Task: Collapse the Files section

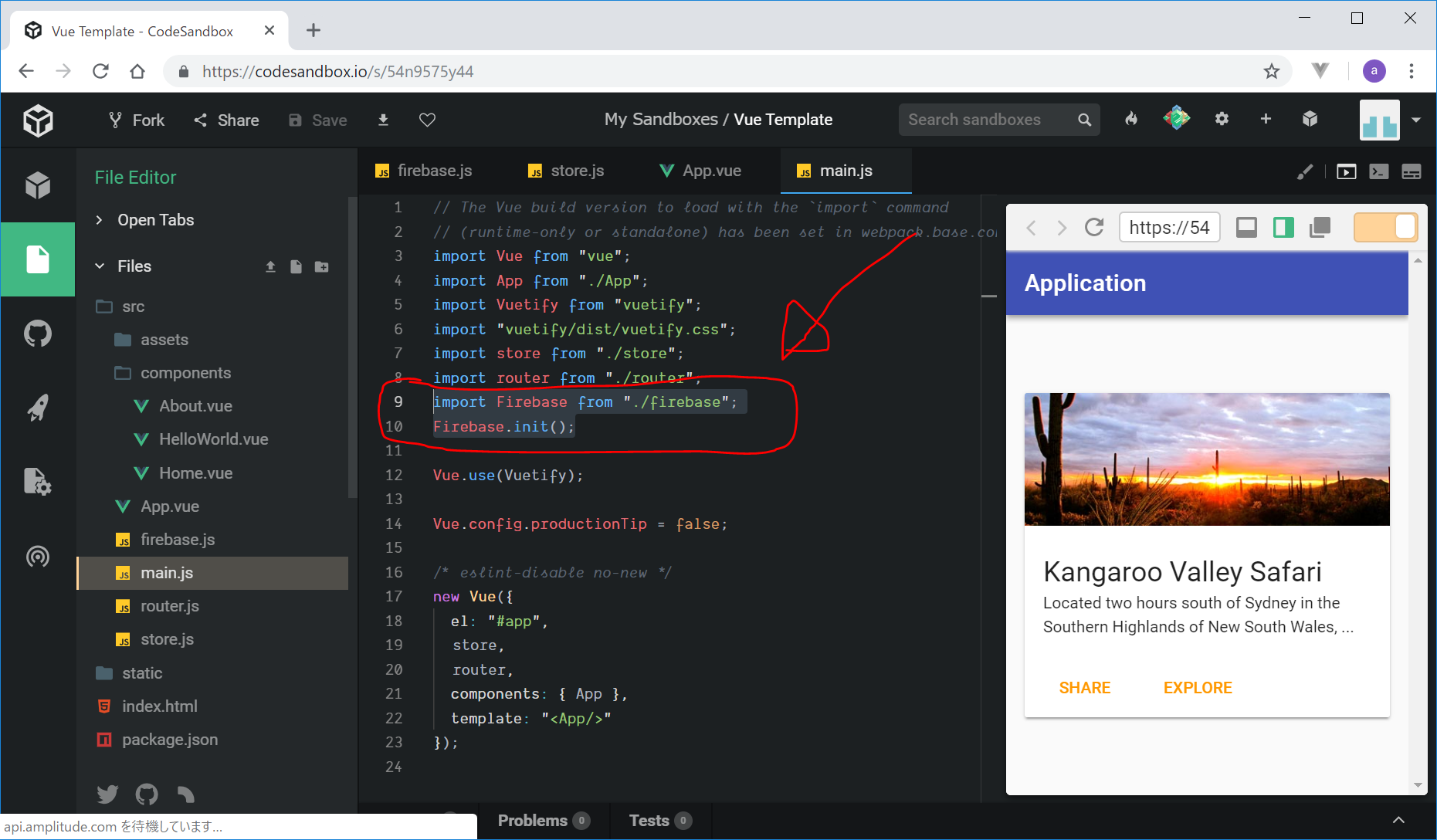Action: (99, 266)
